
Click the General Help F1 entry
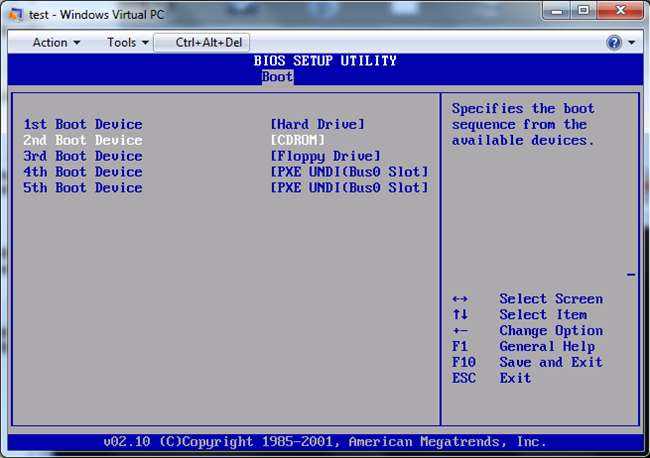click(x=524, y=346)
